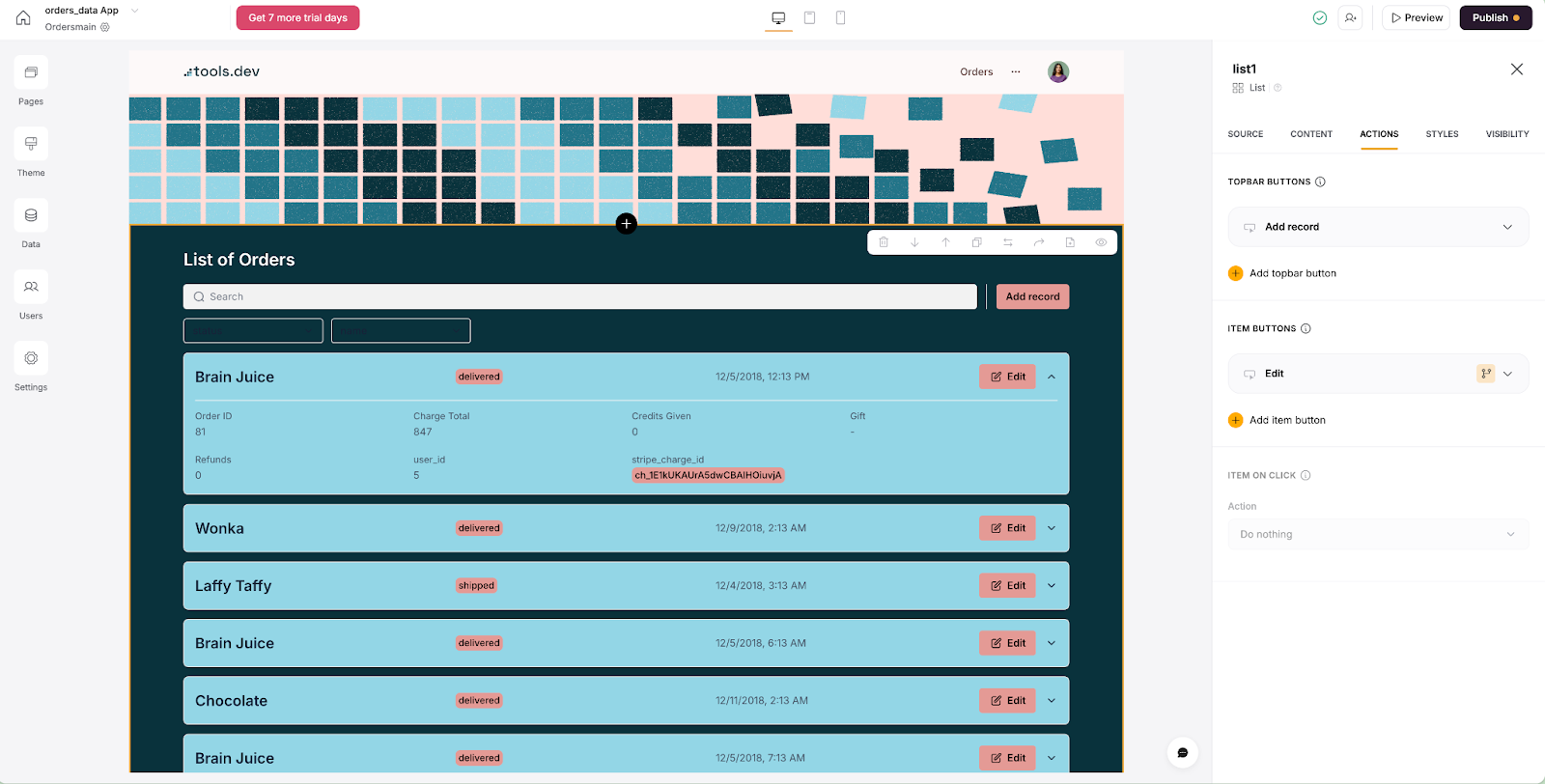Click the shipped status tag on Laffy Taffy
This screenshot has width=1545, height=784.
click(x=476, y=585)
